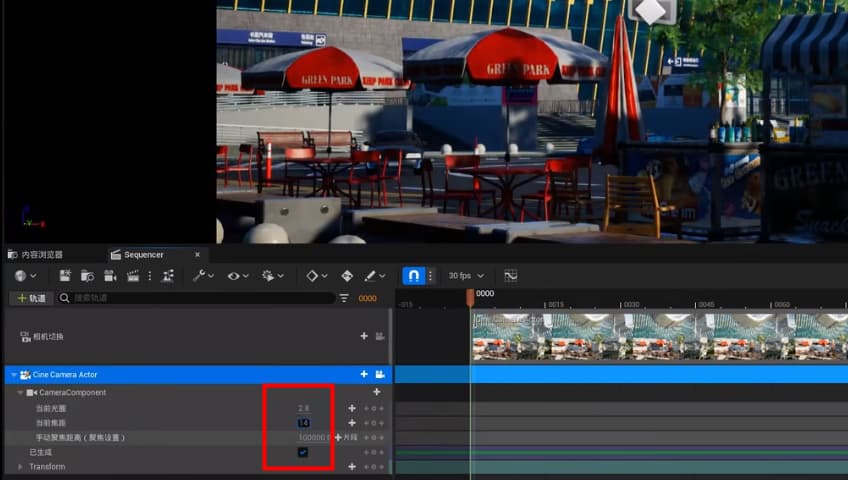Click the render movie clapperboard icon

131,275
